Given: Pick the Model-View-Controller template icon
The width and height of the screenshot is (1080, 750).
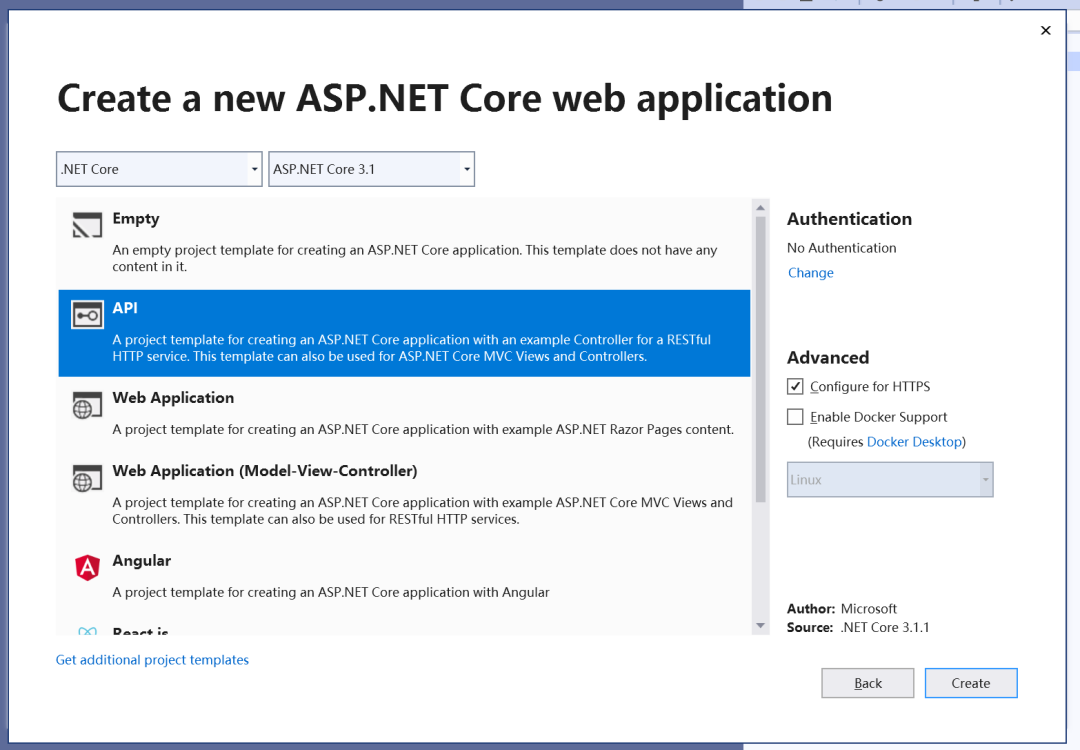Looking at the screenshot, I should click(x=87, y=478).
